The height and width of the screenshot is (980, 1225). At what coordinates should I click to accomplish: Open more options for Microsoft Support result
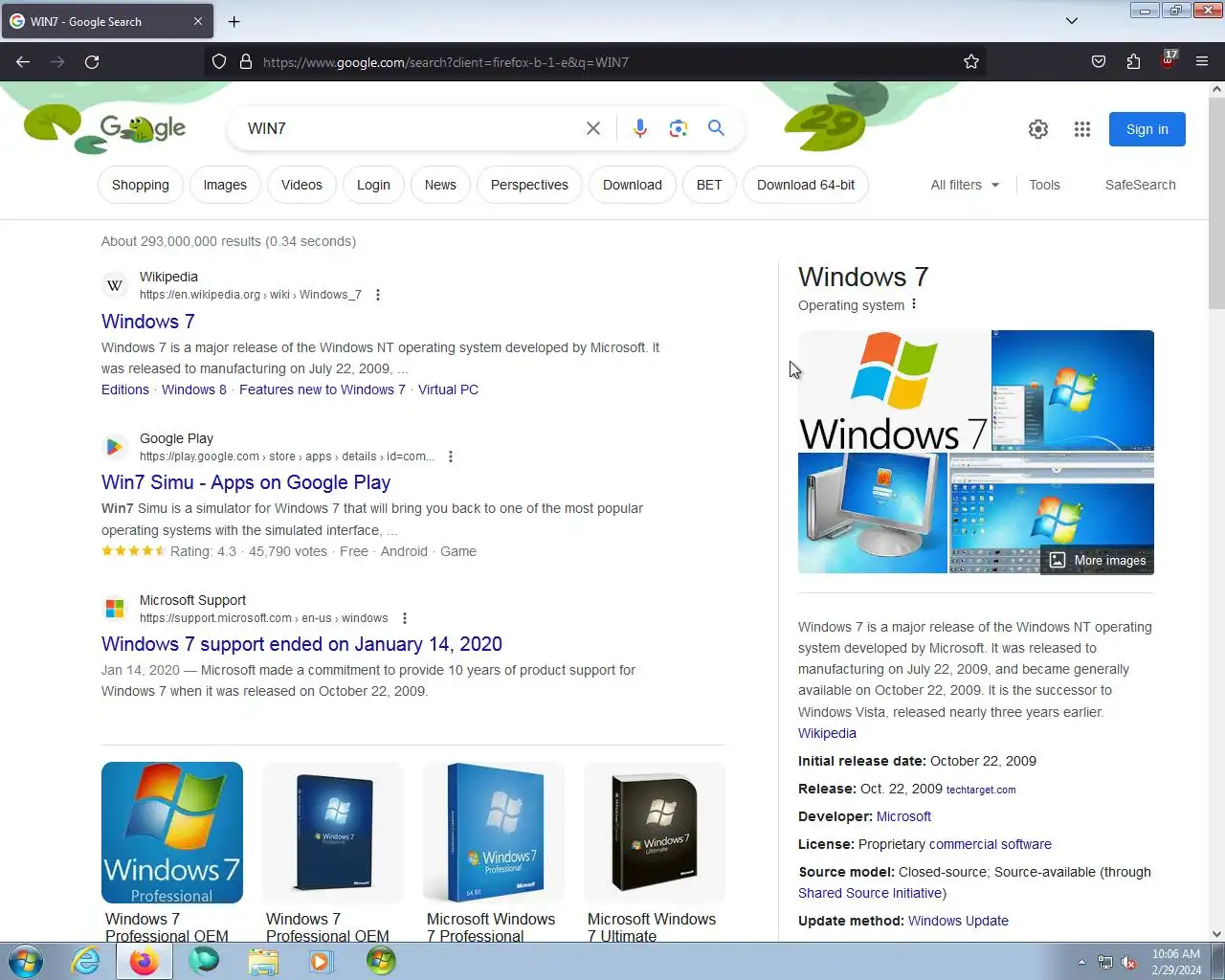(405, 618)
